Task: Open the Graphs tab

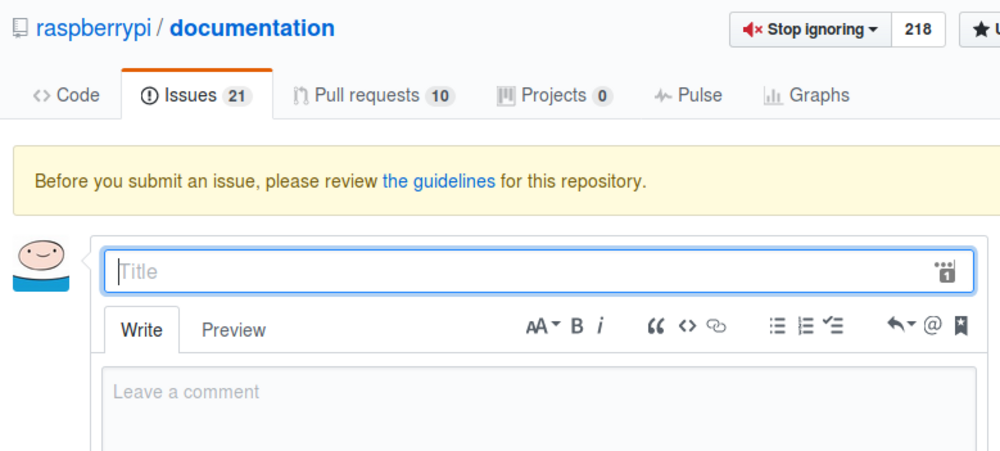Action: [x=806, y=96]
